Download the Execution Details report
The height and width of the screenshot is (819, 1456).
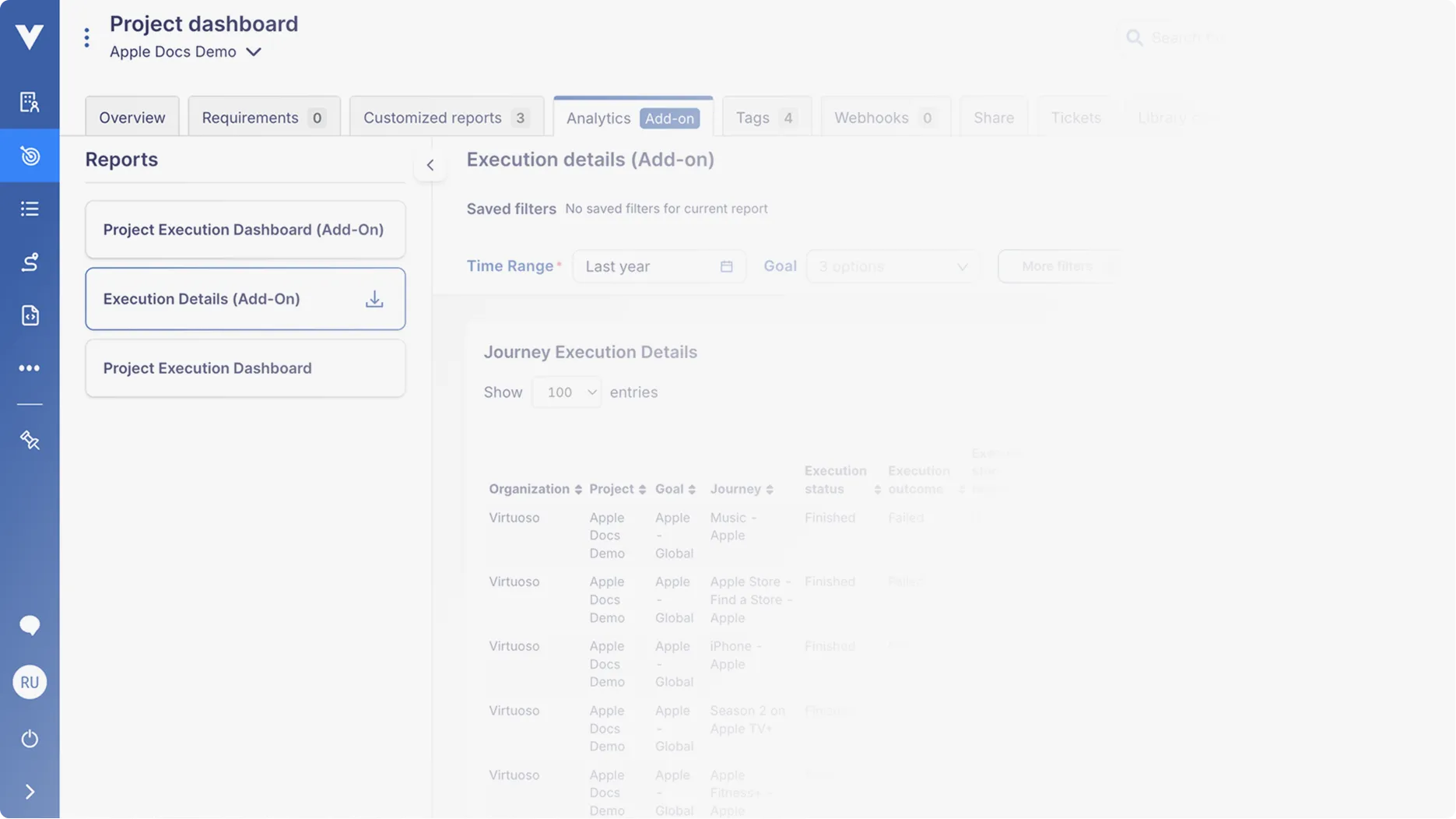374,299
